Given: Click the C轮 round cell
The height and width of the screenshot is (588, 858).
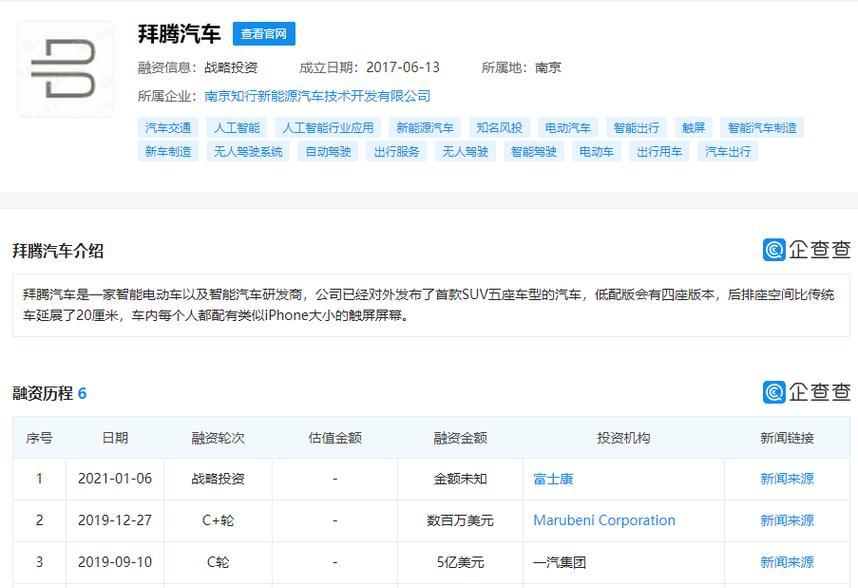Looking at the screenshot, I should pos(218,562).
